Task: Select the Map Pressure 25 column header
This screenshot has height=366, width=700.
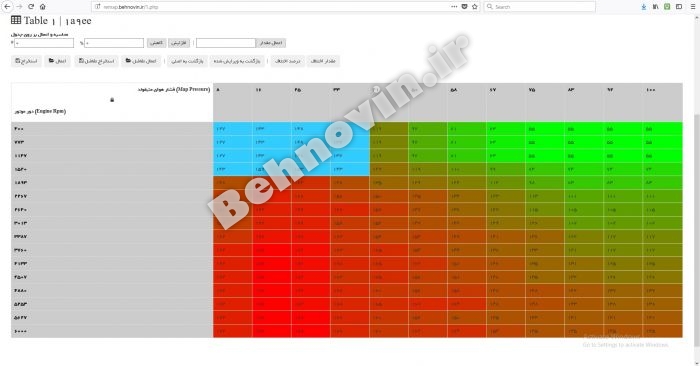Action: click(311, 102)
